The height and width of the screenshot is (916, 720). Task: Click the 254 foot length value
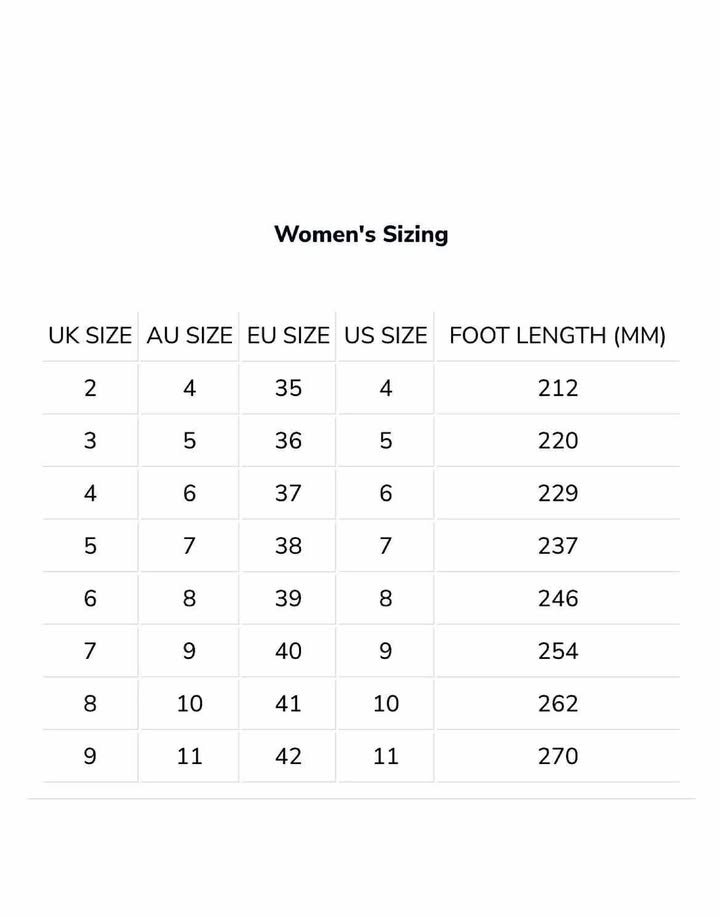(558, 651)
